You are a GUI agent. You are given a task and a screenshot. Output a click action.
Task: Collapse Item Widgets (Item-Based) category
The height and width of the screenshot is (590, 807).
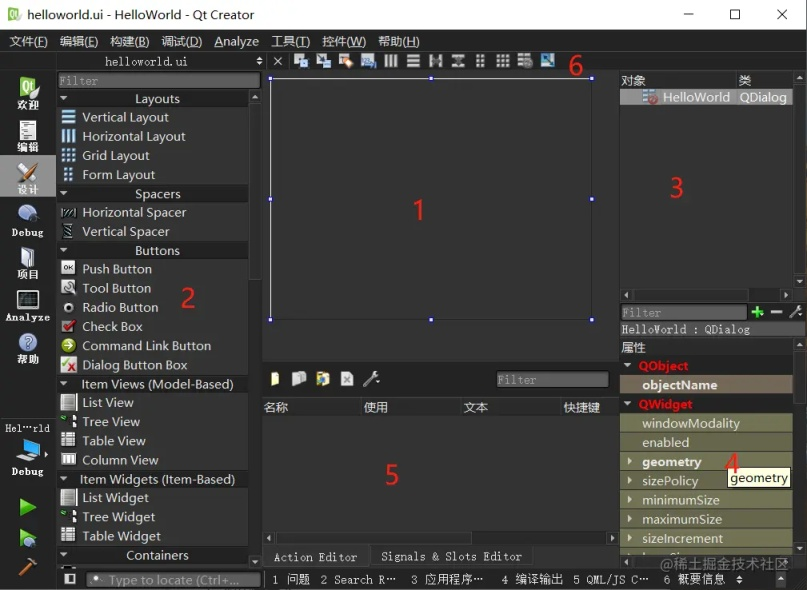(x=64, y=479)
